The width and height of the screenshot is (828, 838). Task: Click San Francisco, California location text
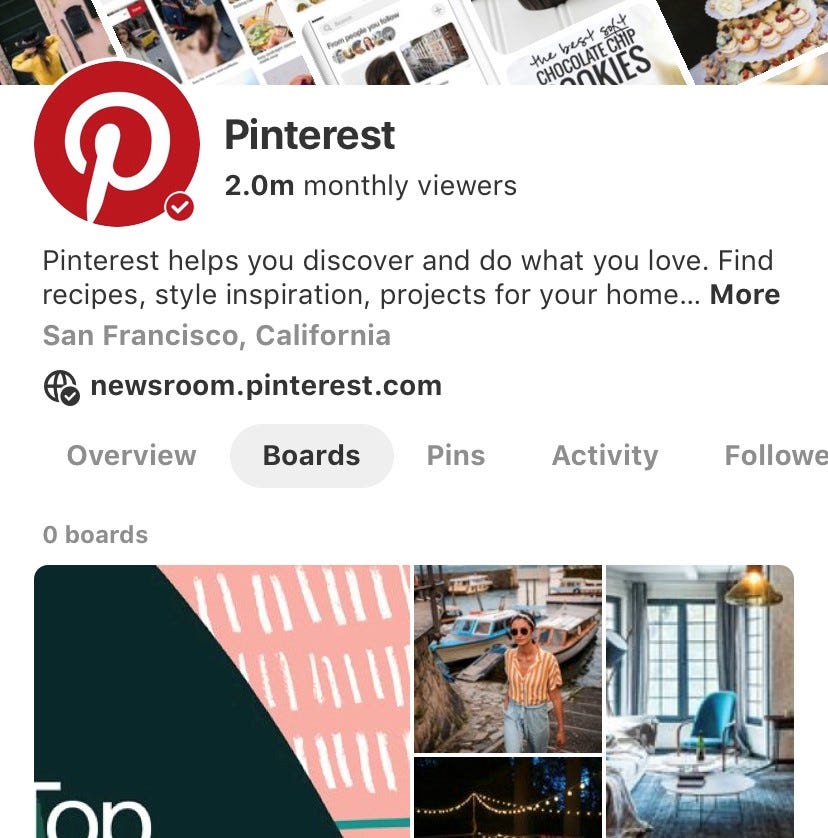[x=216, y=336]
